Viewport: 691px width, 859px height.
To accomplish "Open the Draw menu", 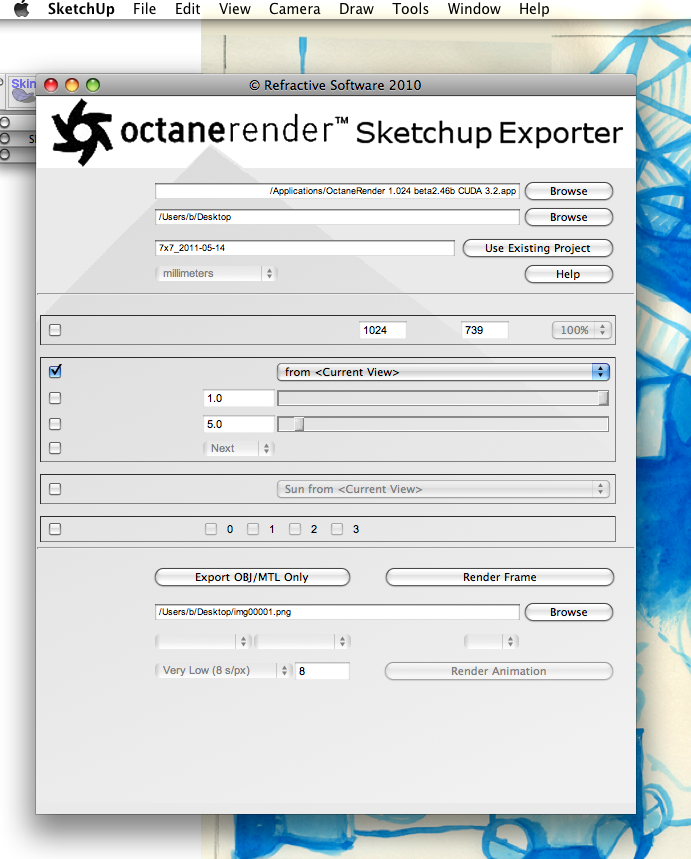I will click(x=356, y=9).
